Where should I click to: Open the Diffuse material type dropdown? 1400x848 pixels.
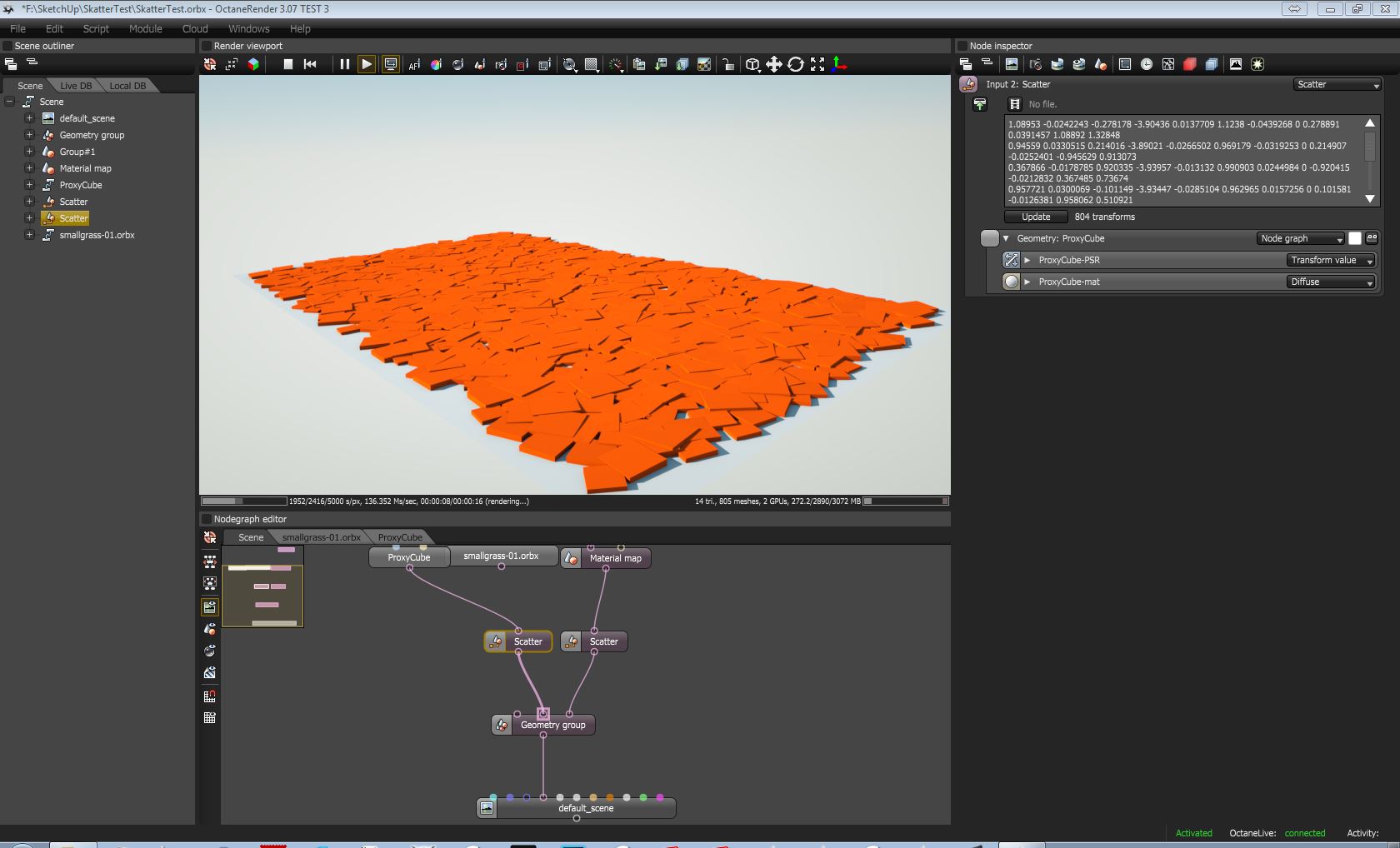pos(1331,282)
